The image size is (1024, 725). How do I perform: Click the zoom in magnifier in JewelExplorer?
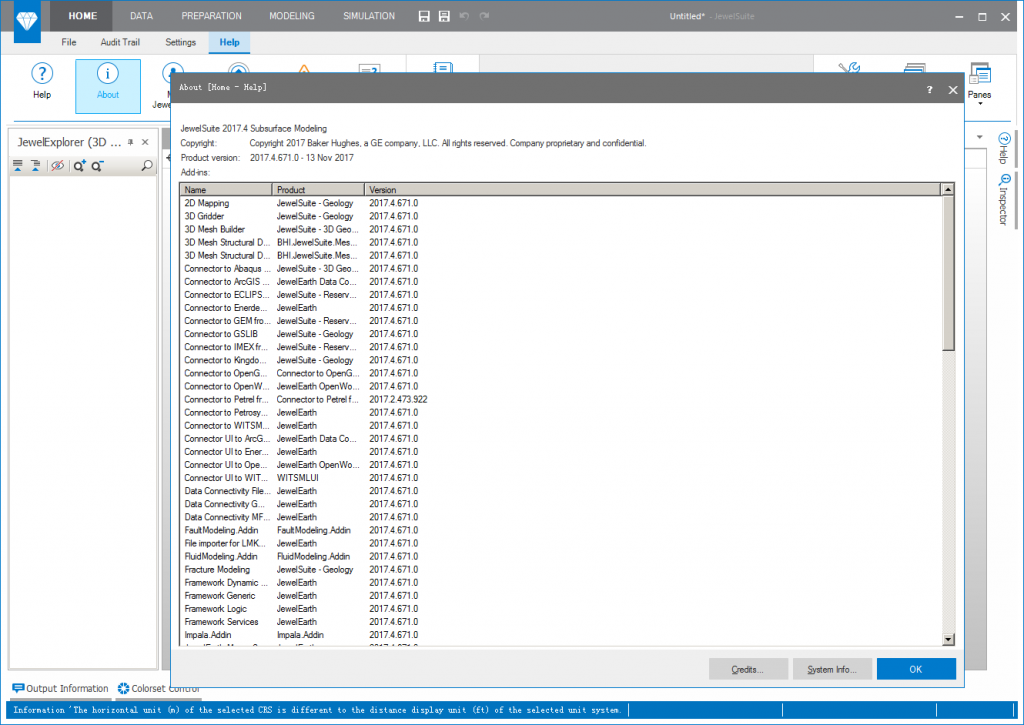click(79, 166)
